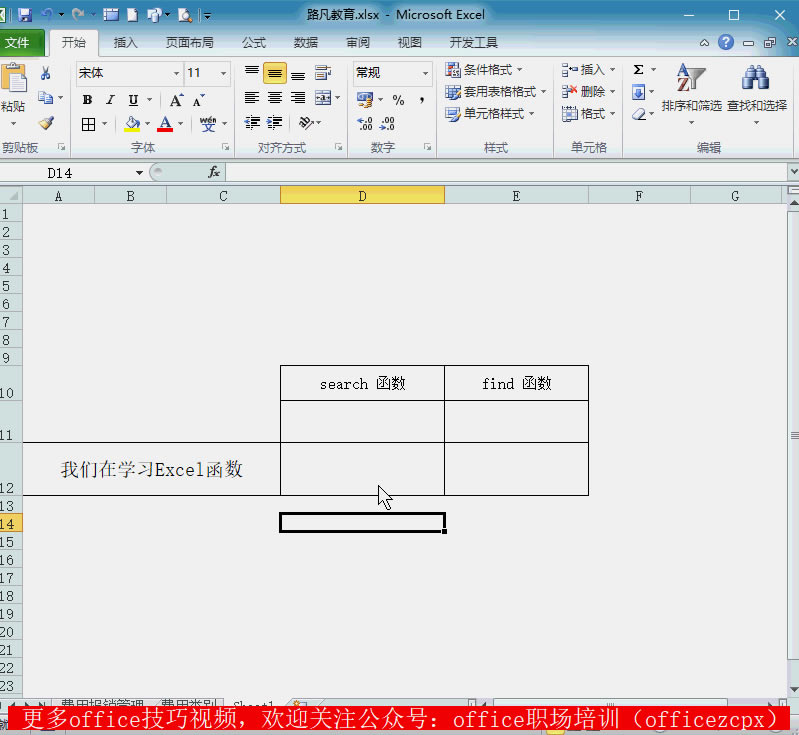
Task: Click Merge and Center icon
Action: point(323,97)
